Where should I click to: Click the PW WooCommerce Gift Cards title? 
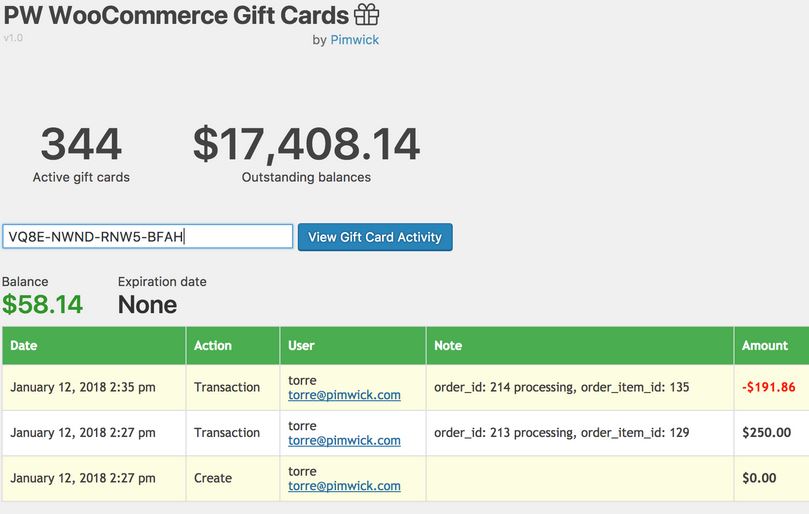click(x=176, y=15)
